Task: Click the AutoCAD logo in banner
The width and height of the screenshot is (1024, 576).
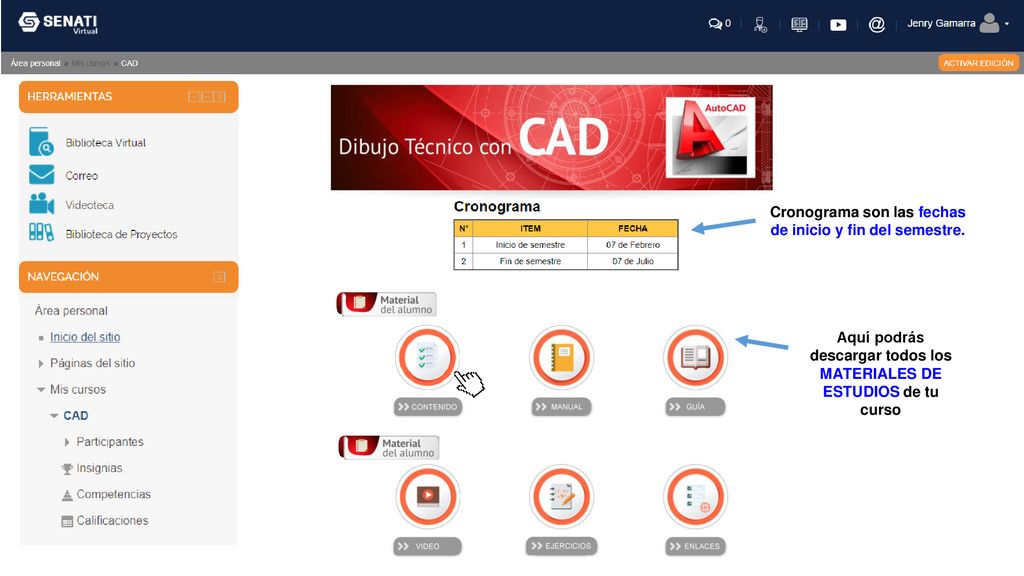Action: [711, 137]
